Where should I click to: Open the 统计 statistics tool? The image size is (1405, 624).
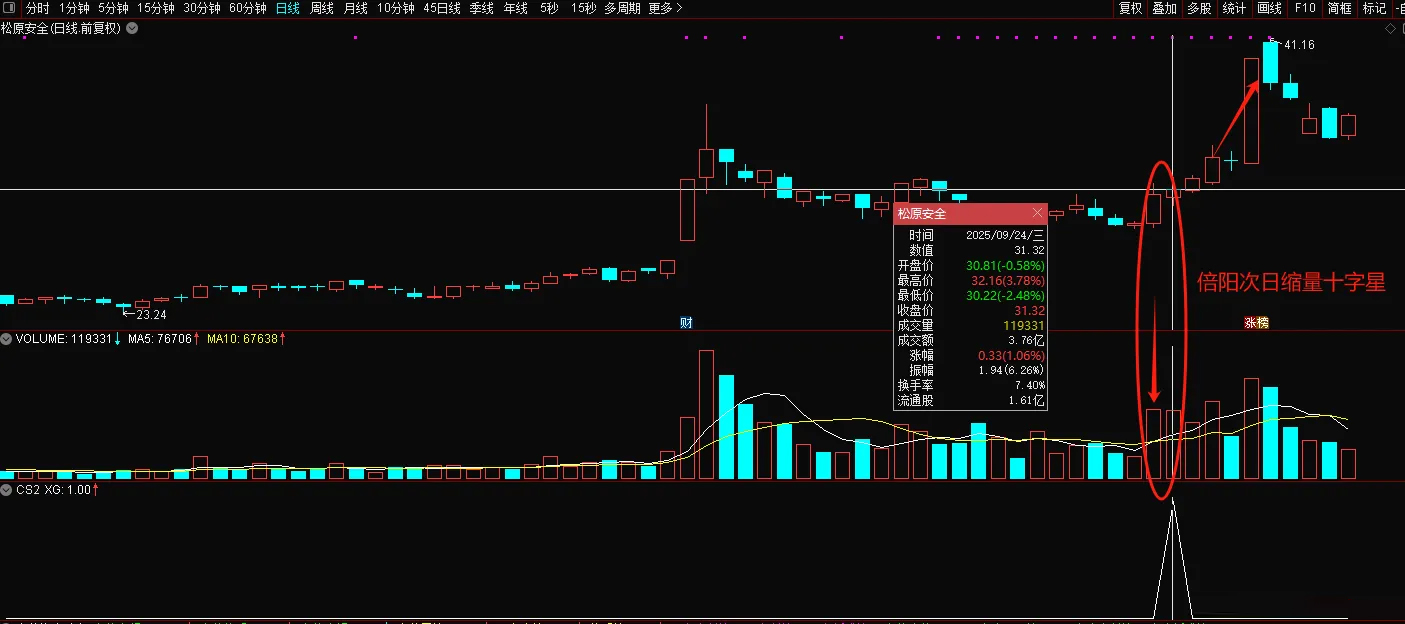[x=1235, y=8]
